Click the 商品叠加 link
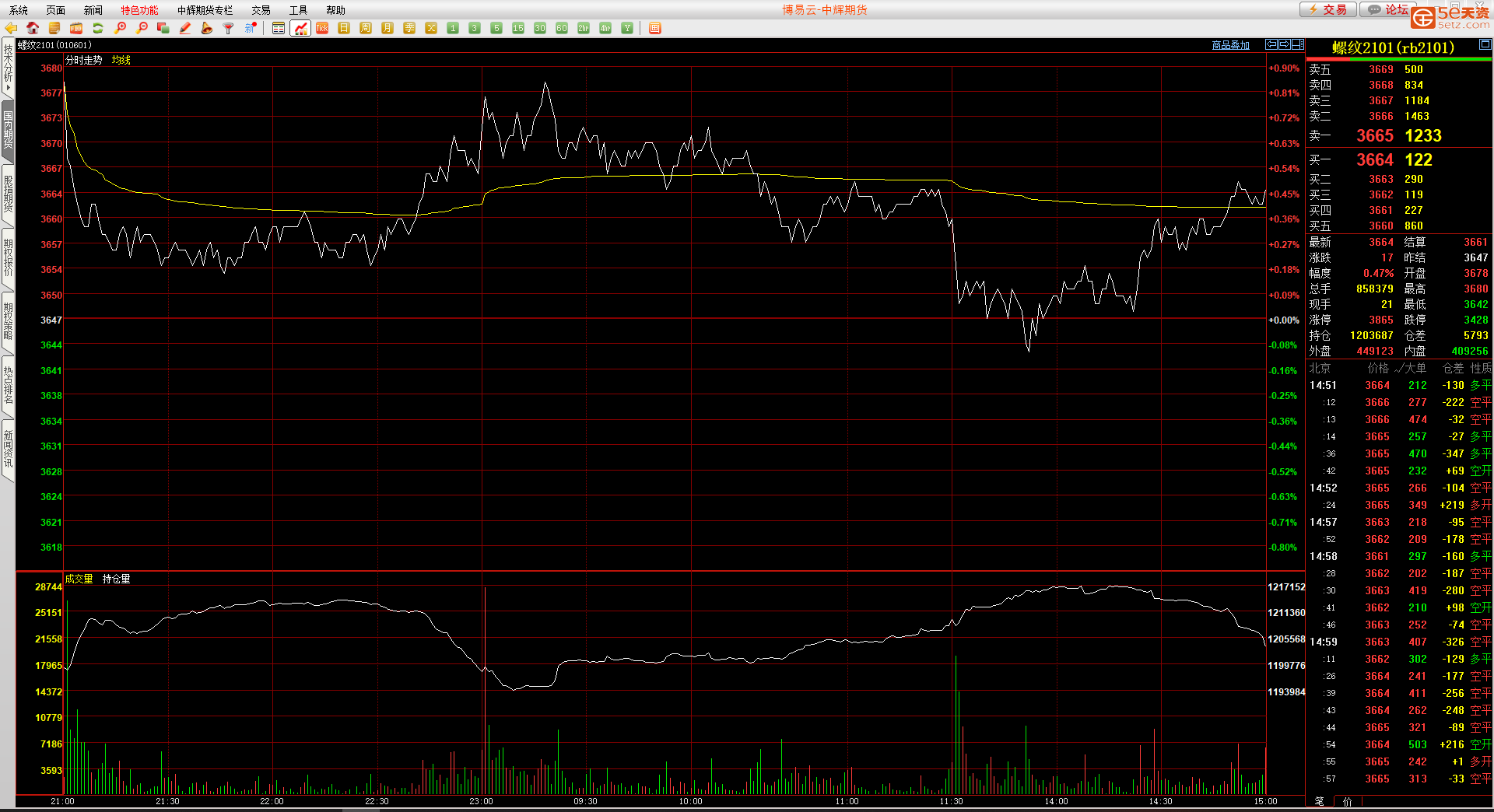Screen dimensions: 1494x812 (x=1230, y=45)
